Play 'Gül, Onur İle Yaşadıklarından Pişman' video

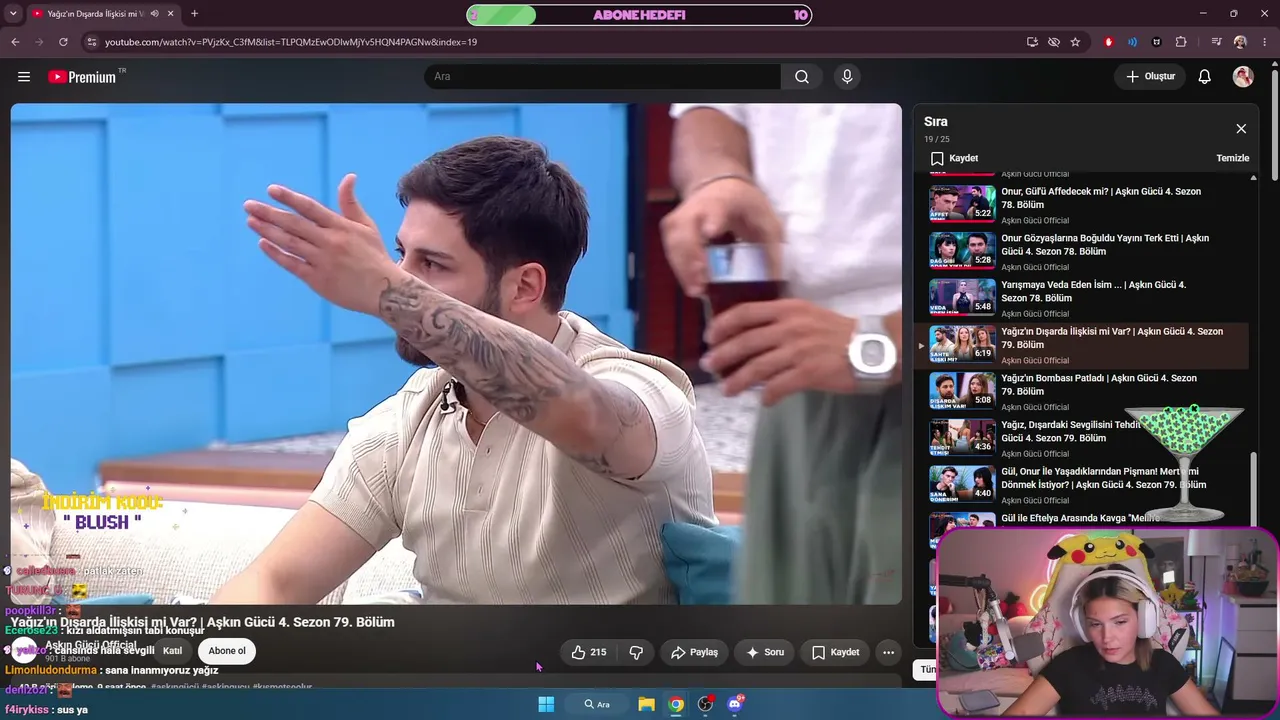[1081, 485]
